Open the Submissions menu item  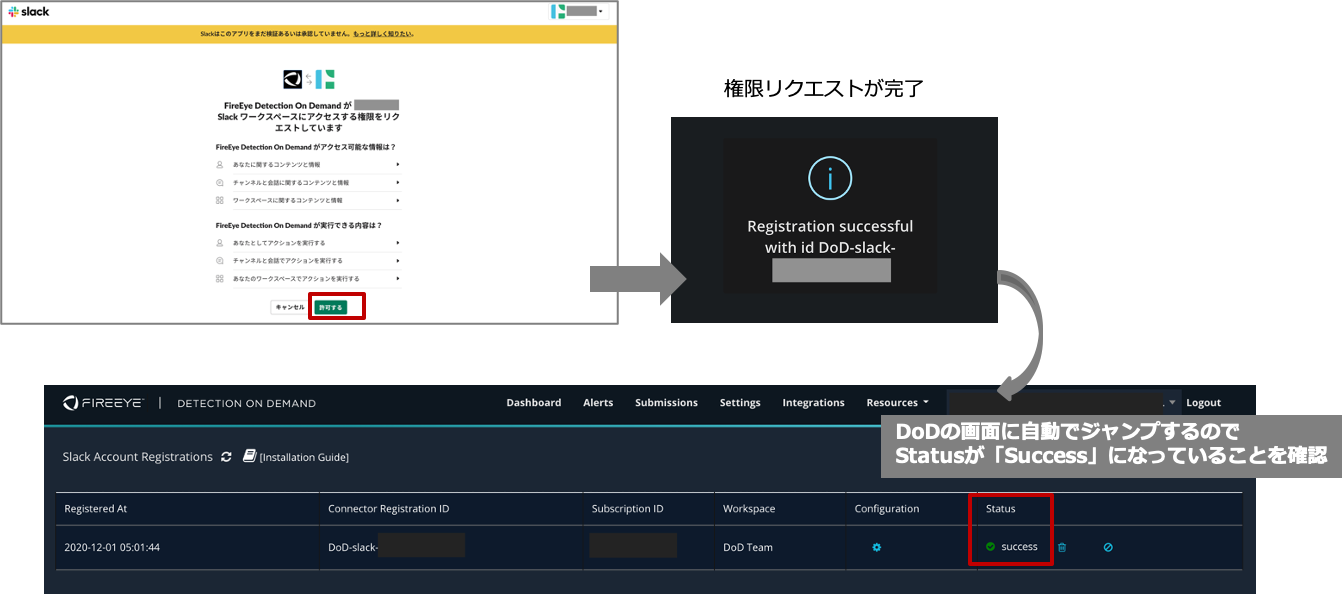tap(666, 403)
